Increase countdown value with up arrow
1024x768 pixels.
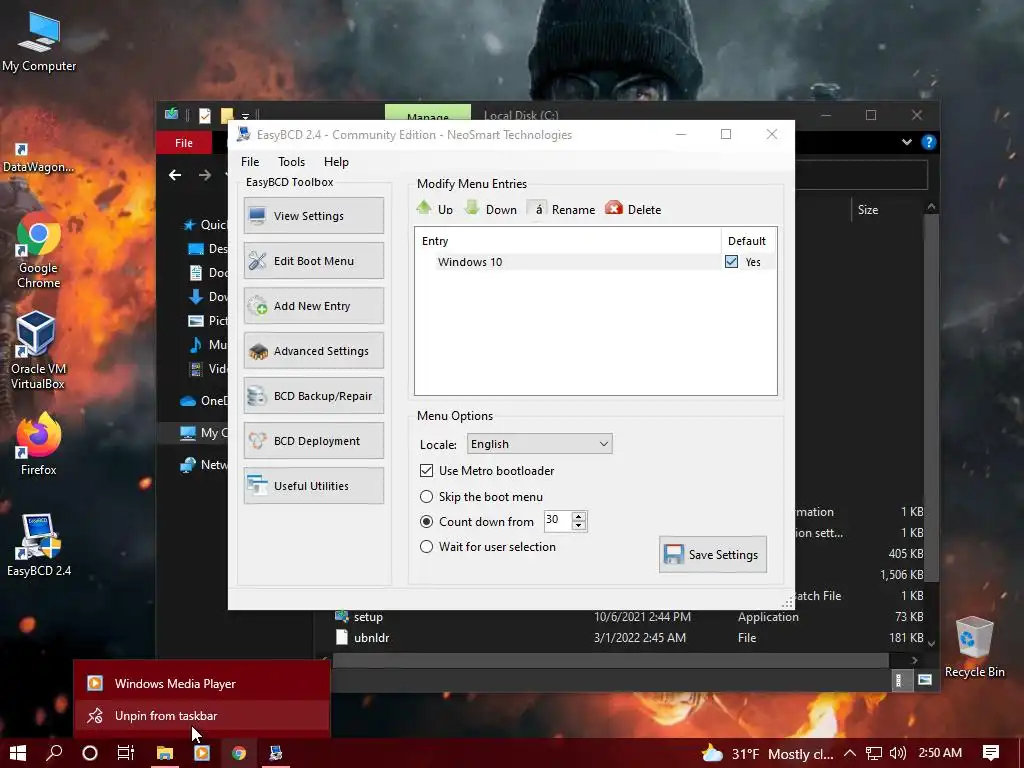pos(579,516)
